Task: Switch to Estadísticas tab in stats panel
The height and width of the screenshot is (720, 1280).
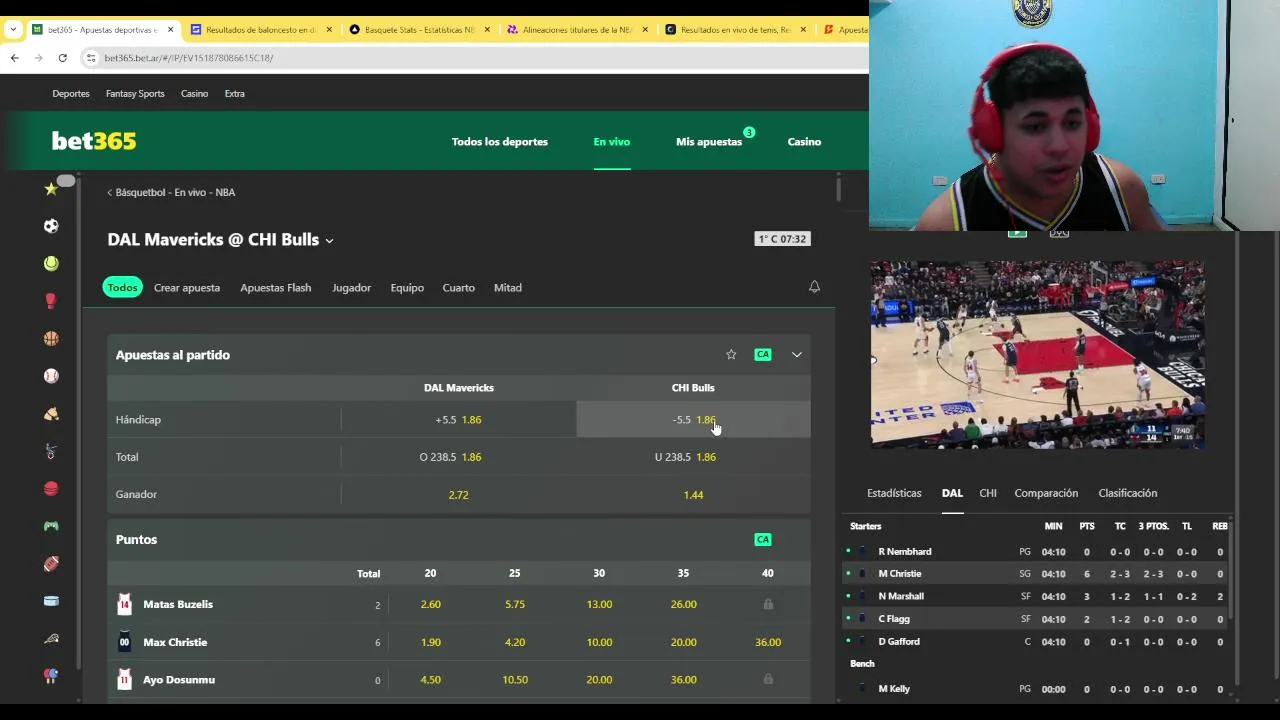Action: click(894, 493)
